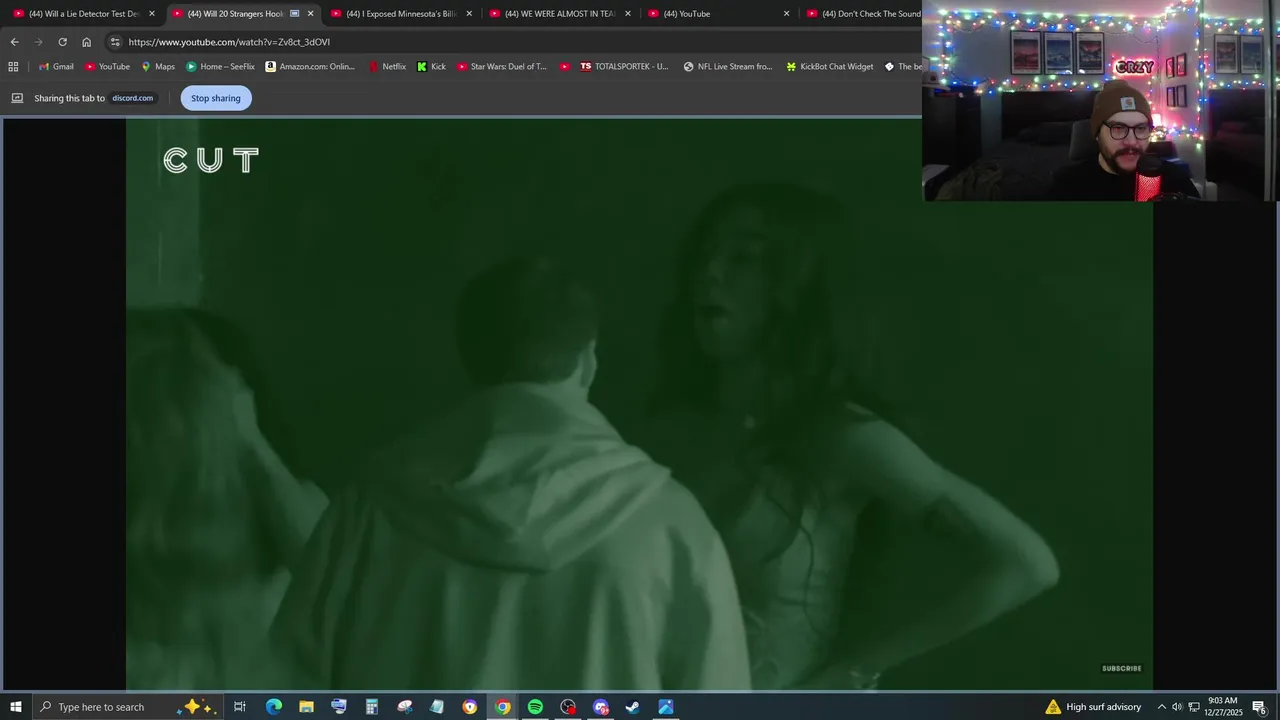The image size is (1280, 720).
Task: Open the Maps bookmark
Action: pos(158,67)
